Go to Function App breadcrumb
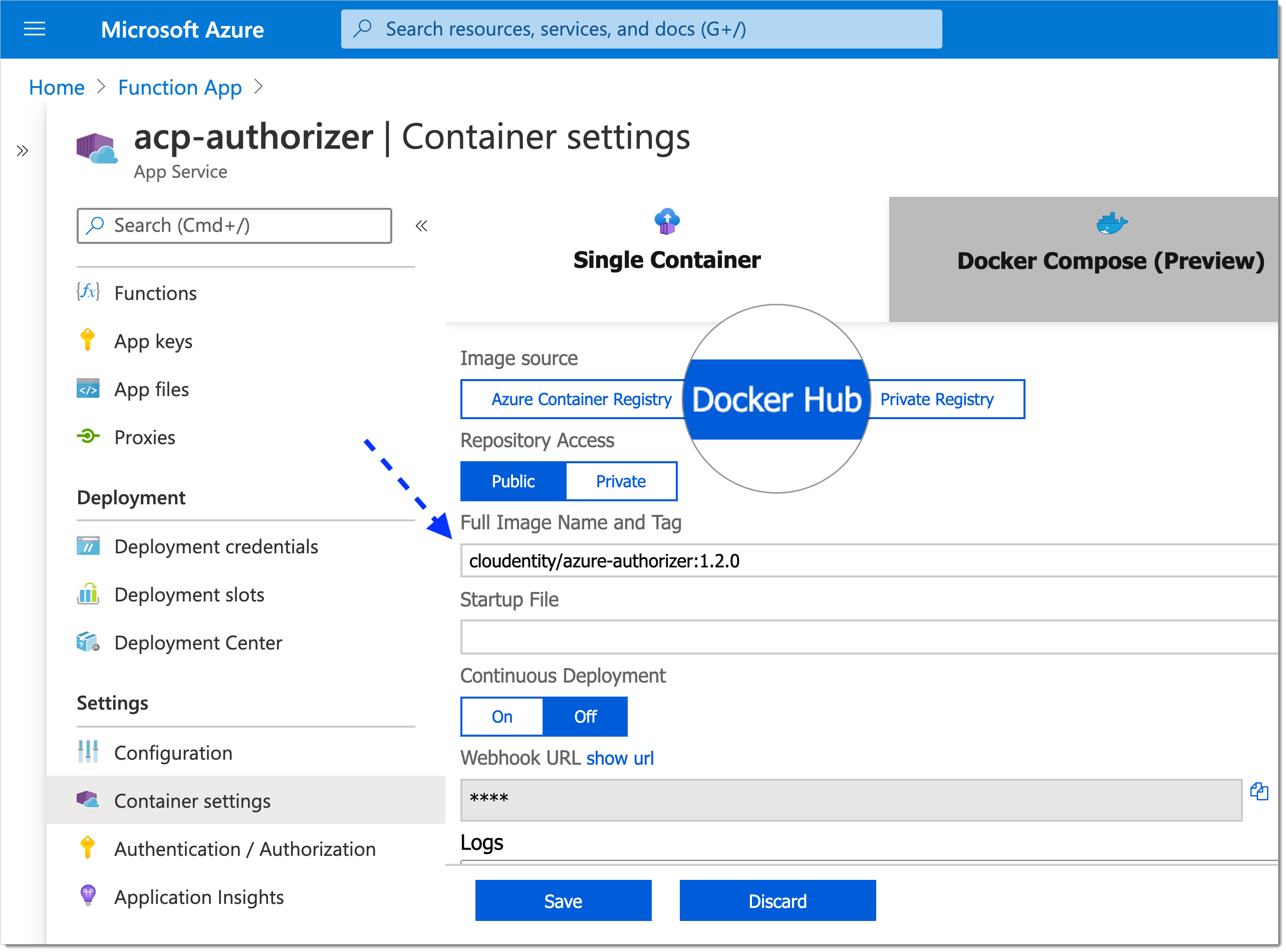The height and width of the screenshot is (952, 1286). (x=180, y=88)
